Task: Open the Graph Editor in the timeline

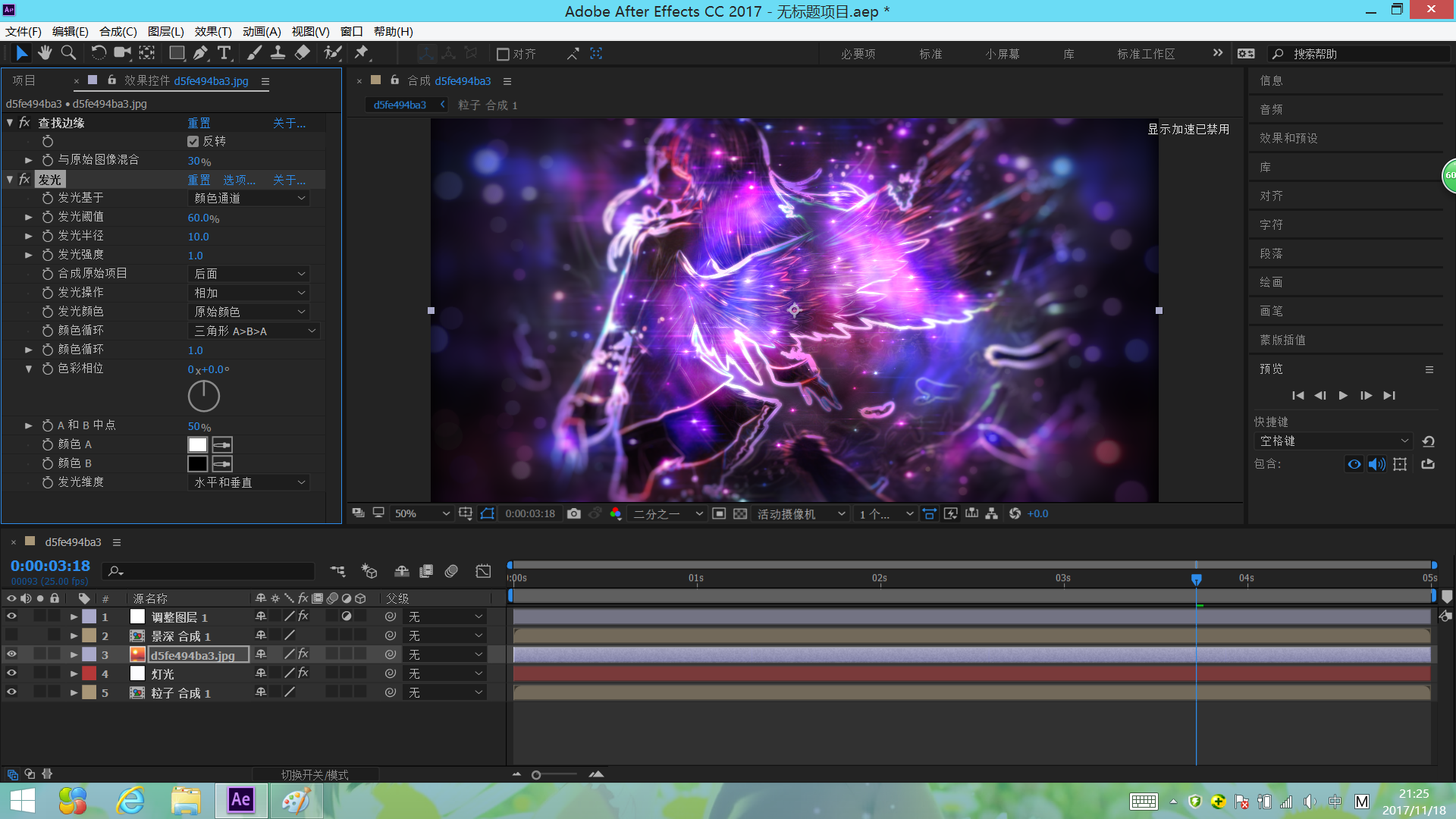Action: click(483, 571)
